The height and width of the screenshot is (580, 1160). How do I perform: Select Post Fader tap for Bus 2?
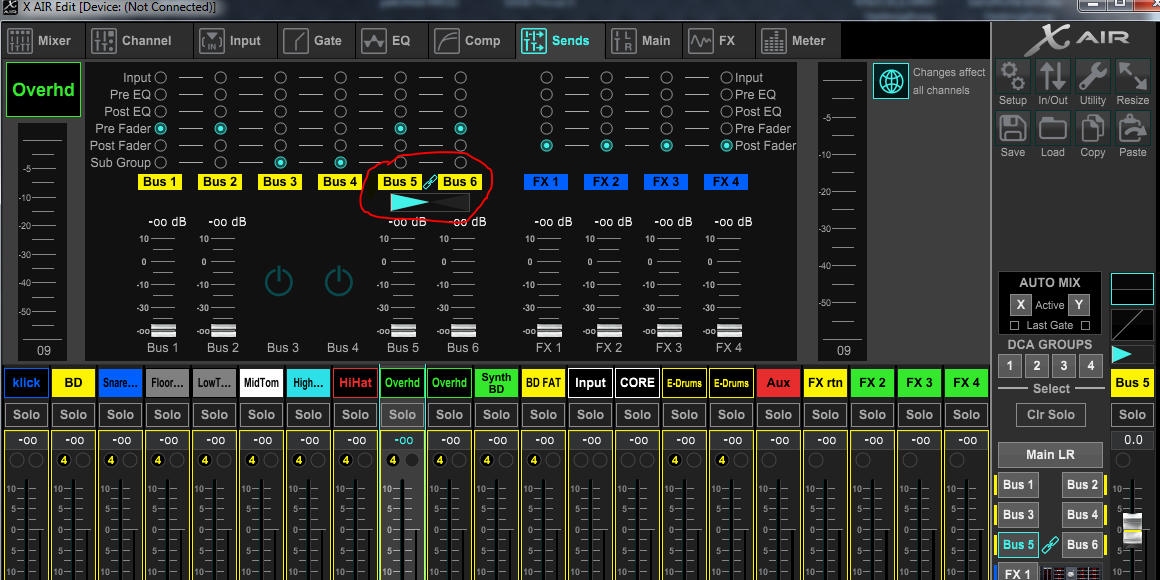click(220, 146)
